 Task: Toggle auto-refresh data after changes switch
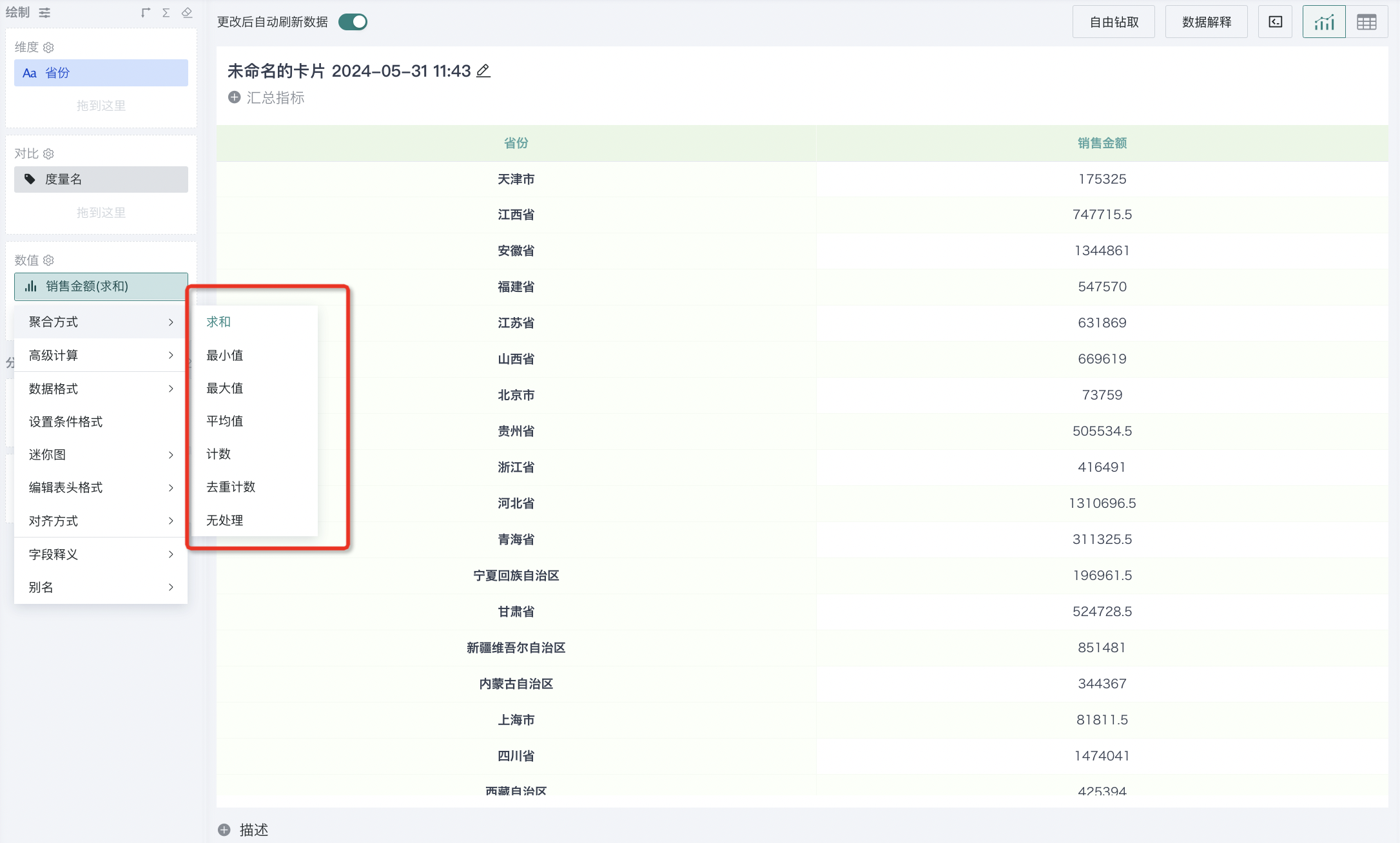[353, 23]
